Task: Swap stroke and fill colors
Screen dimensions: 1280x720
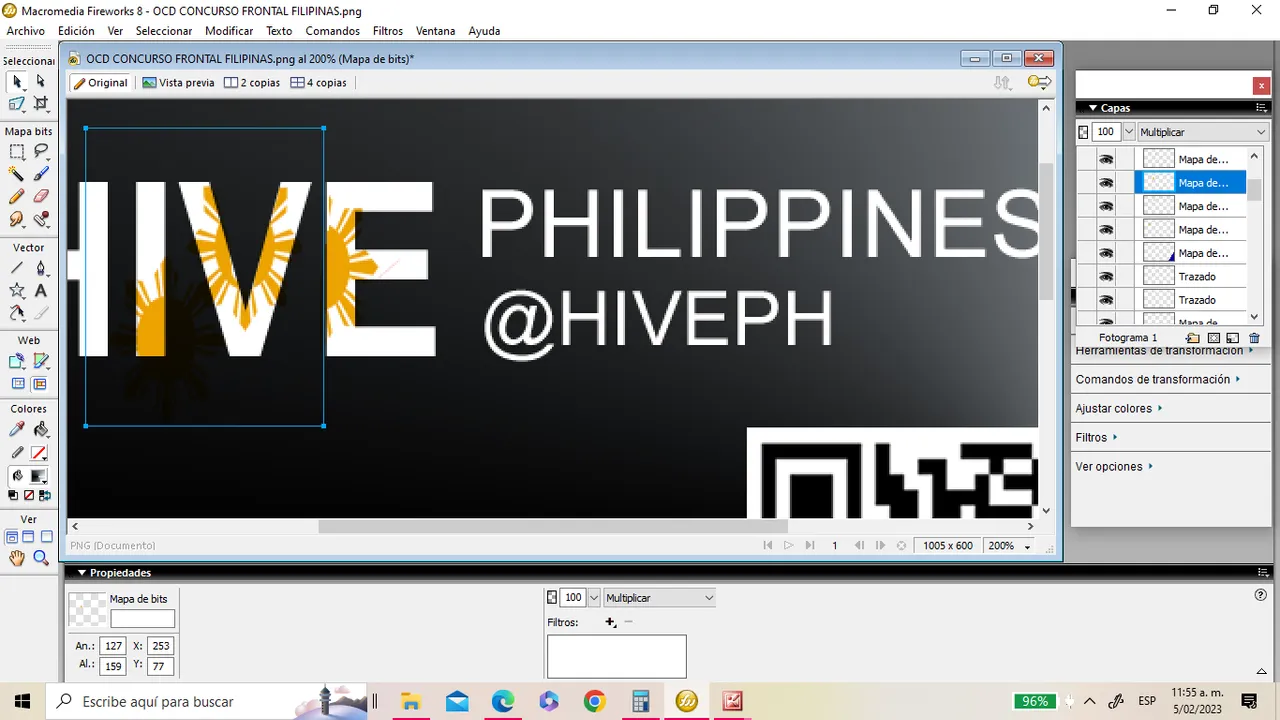Action: [45, 495]
